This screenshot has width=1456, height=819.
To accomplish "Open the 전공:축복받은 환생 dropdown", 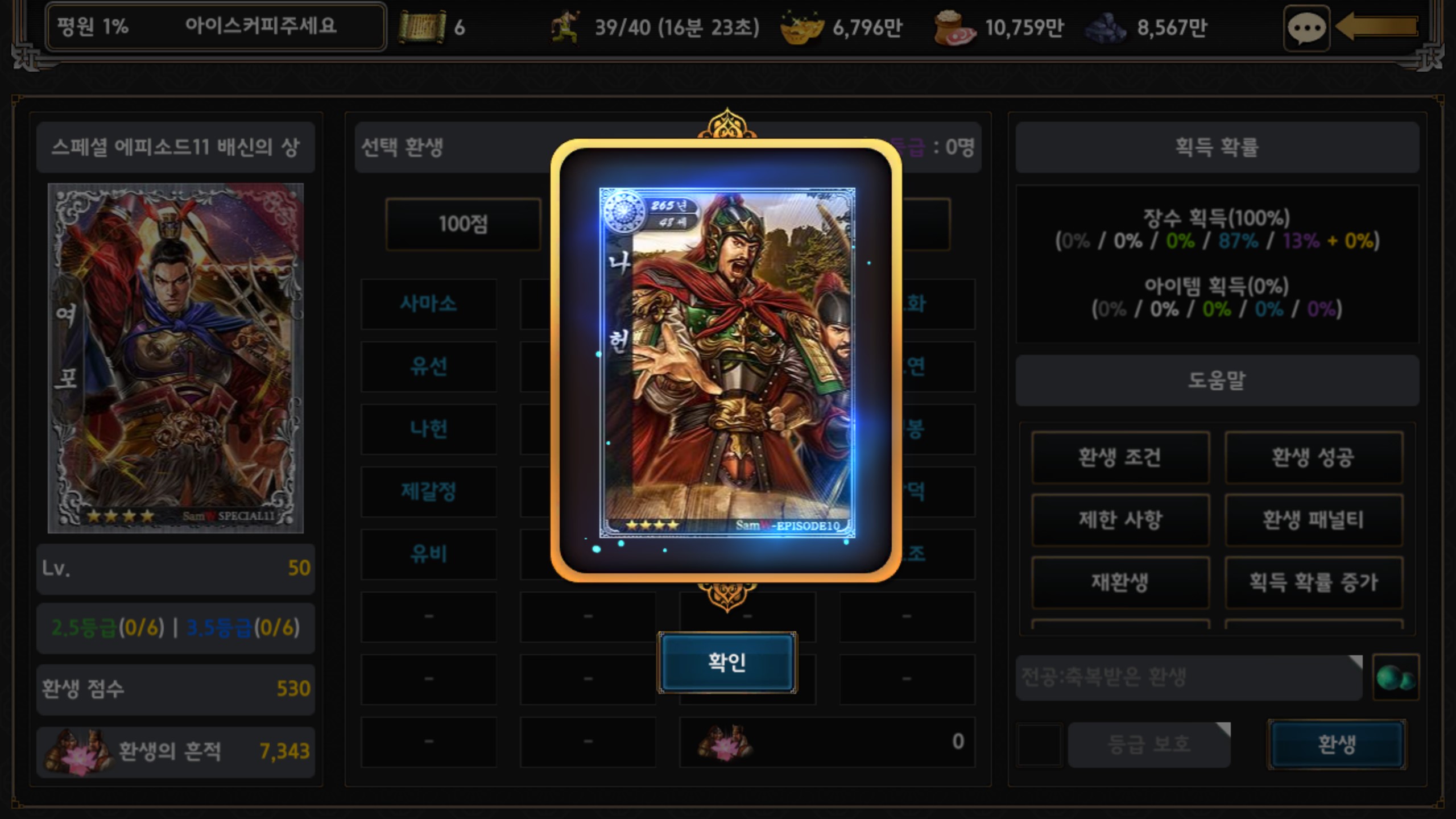I will tap(1189, 677).
